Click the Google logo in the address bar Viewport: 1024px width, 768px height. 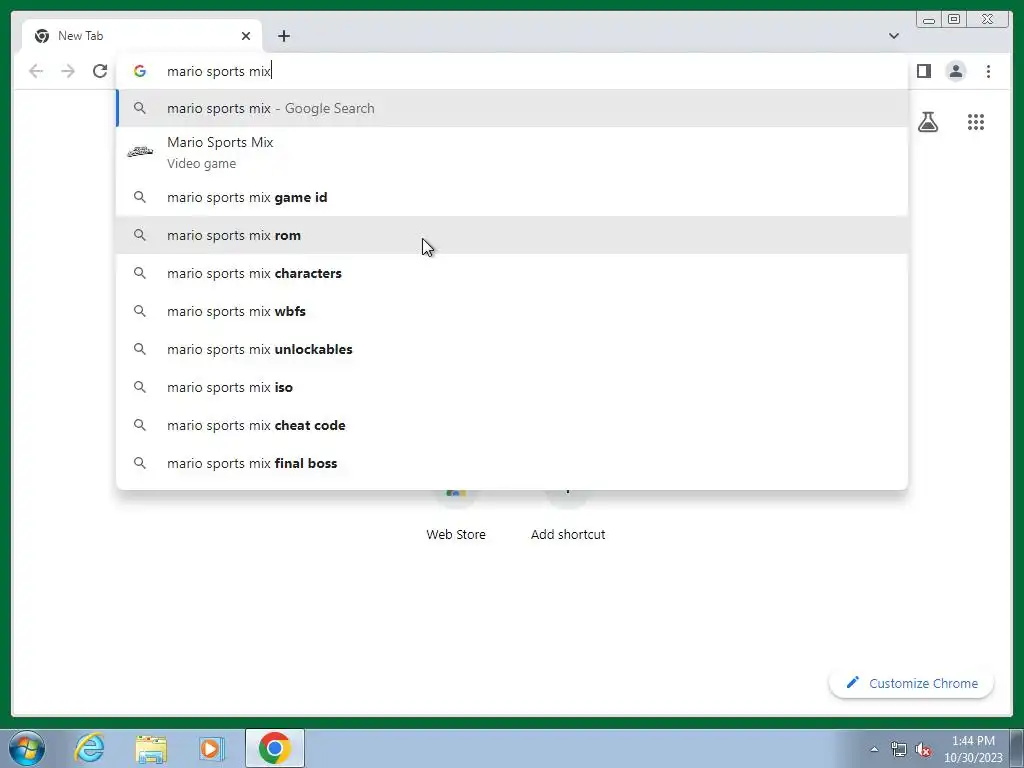click(140, 71)
